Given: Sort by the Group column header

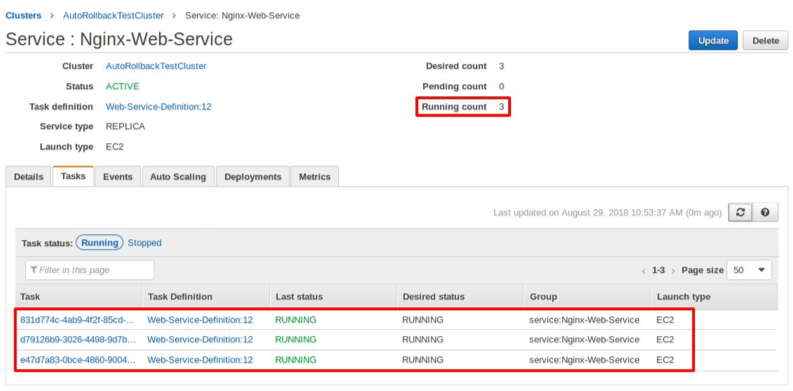Looking at the screenshot, I should [587, 297].
